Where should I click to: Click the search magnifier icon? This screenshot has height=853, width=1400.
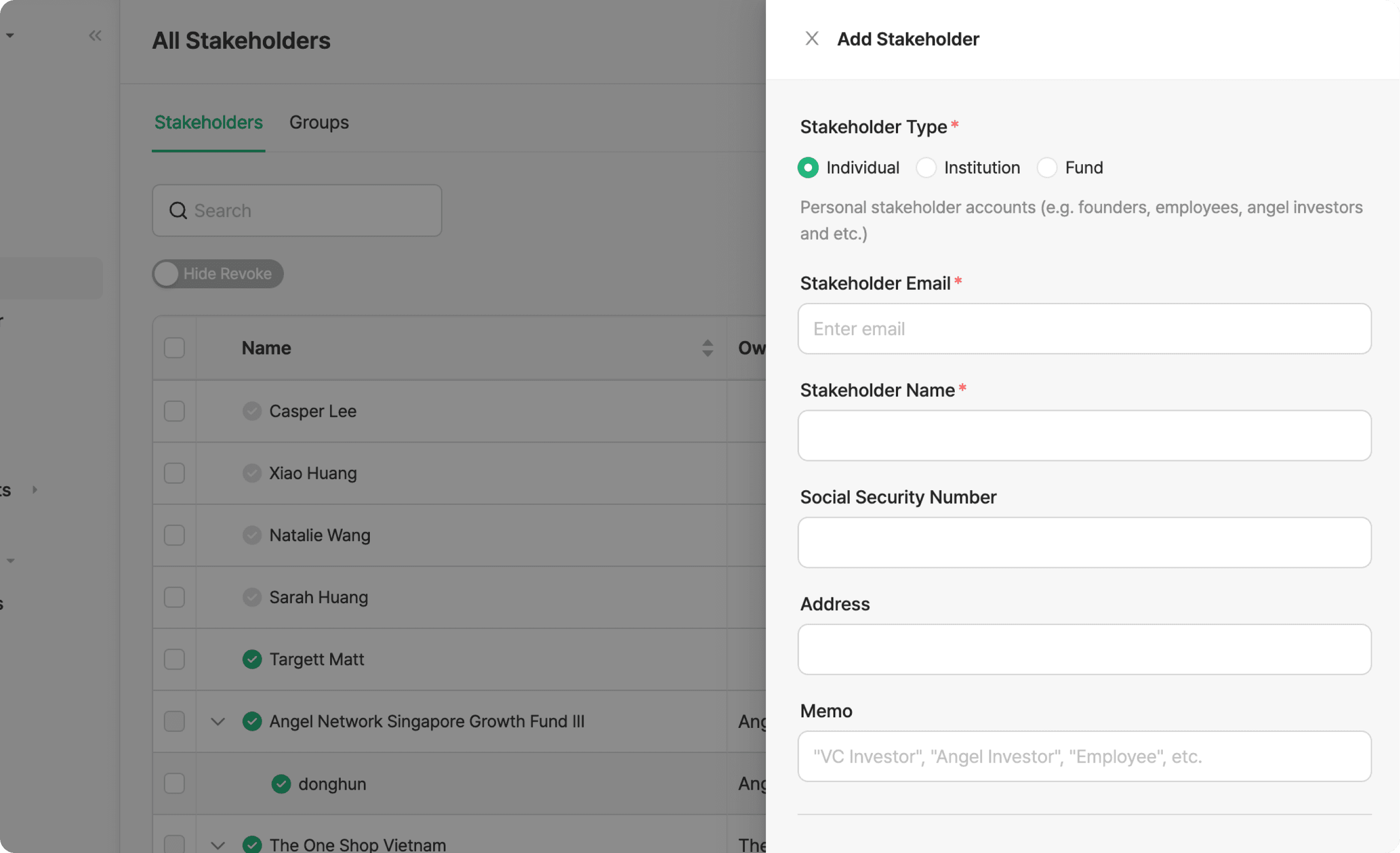(x=178, y=210)
